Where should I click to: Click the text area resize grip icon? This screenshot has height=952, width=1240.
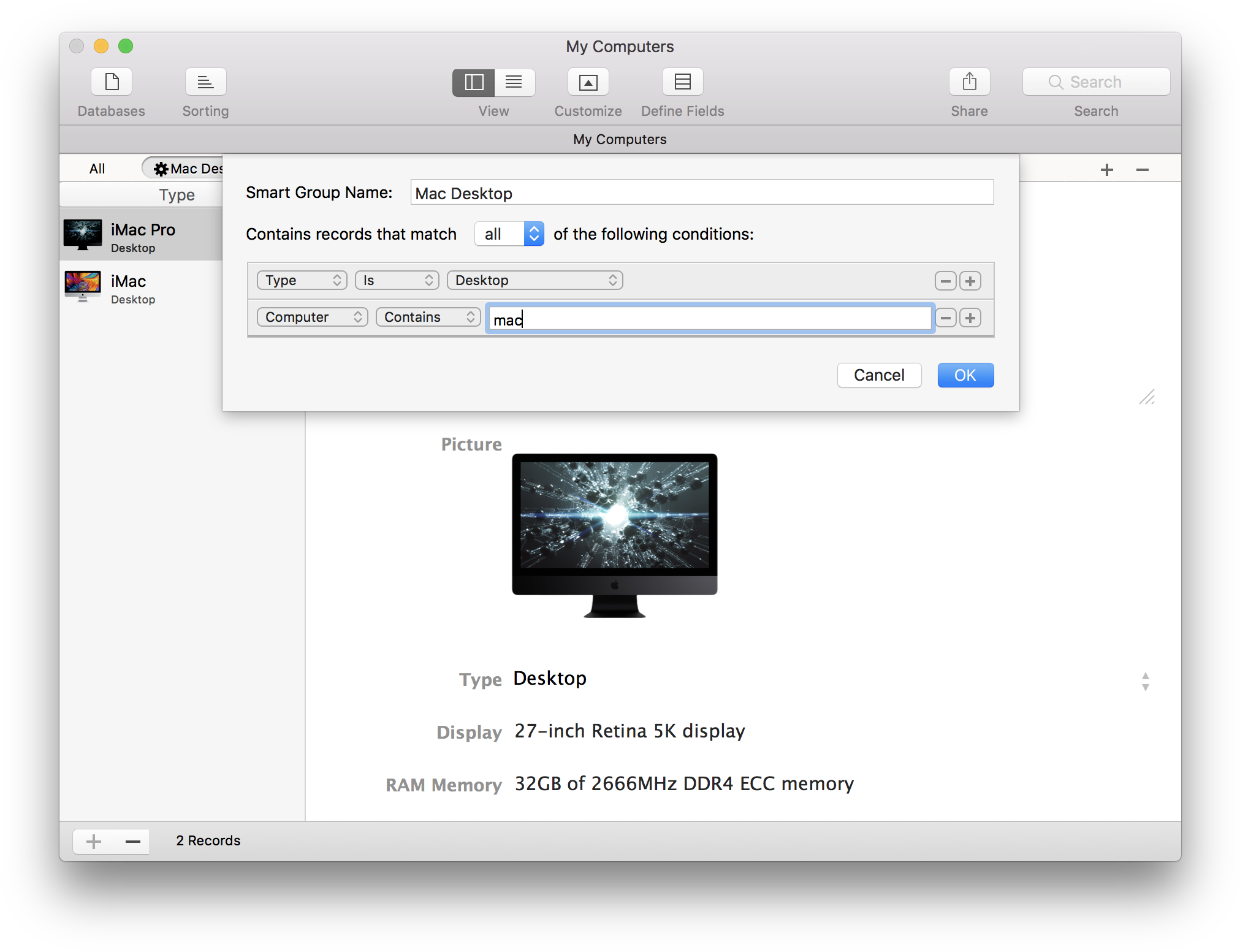tap(1147, 397)
